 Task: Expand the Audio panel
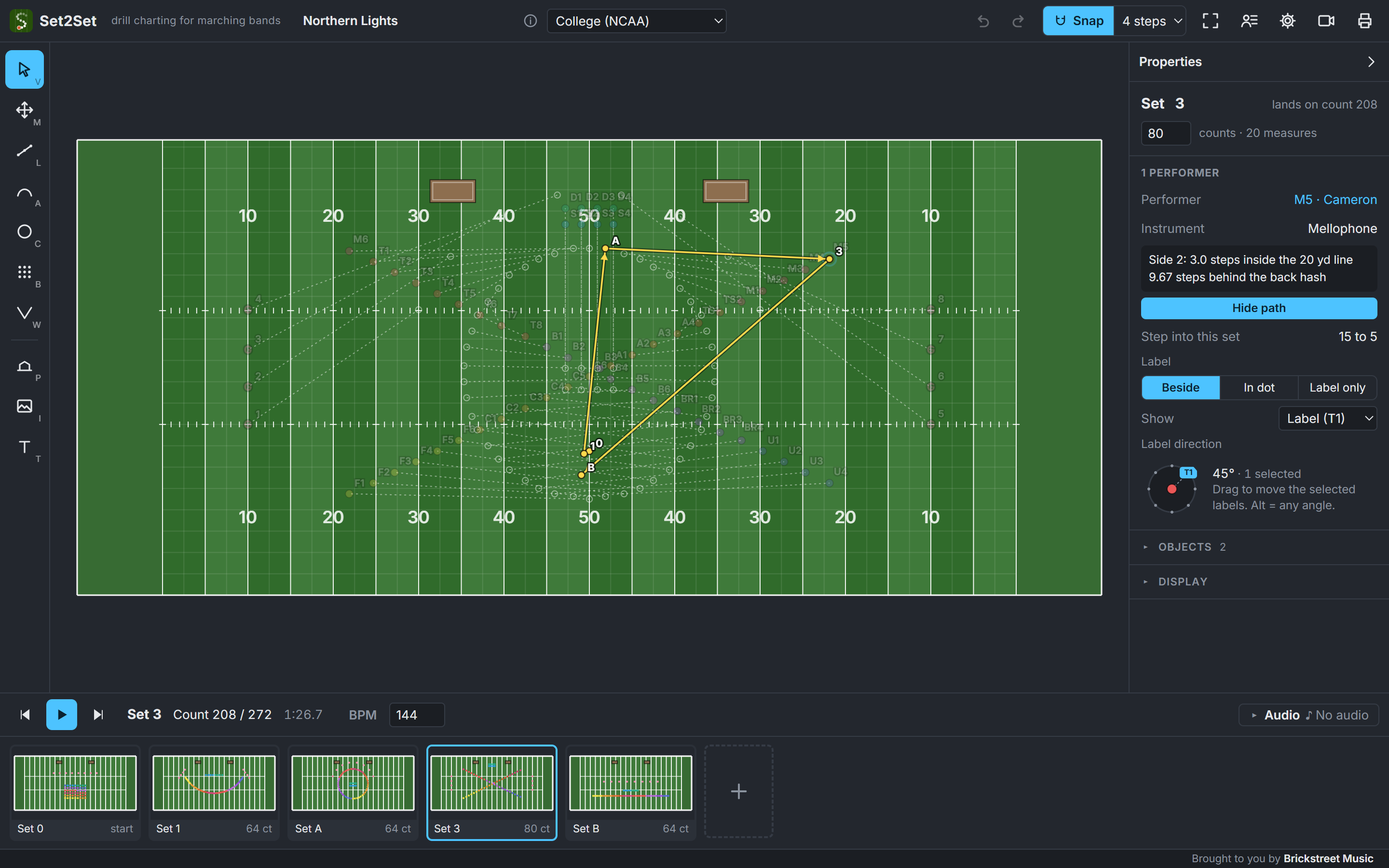tap(1308, 715)
